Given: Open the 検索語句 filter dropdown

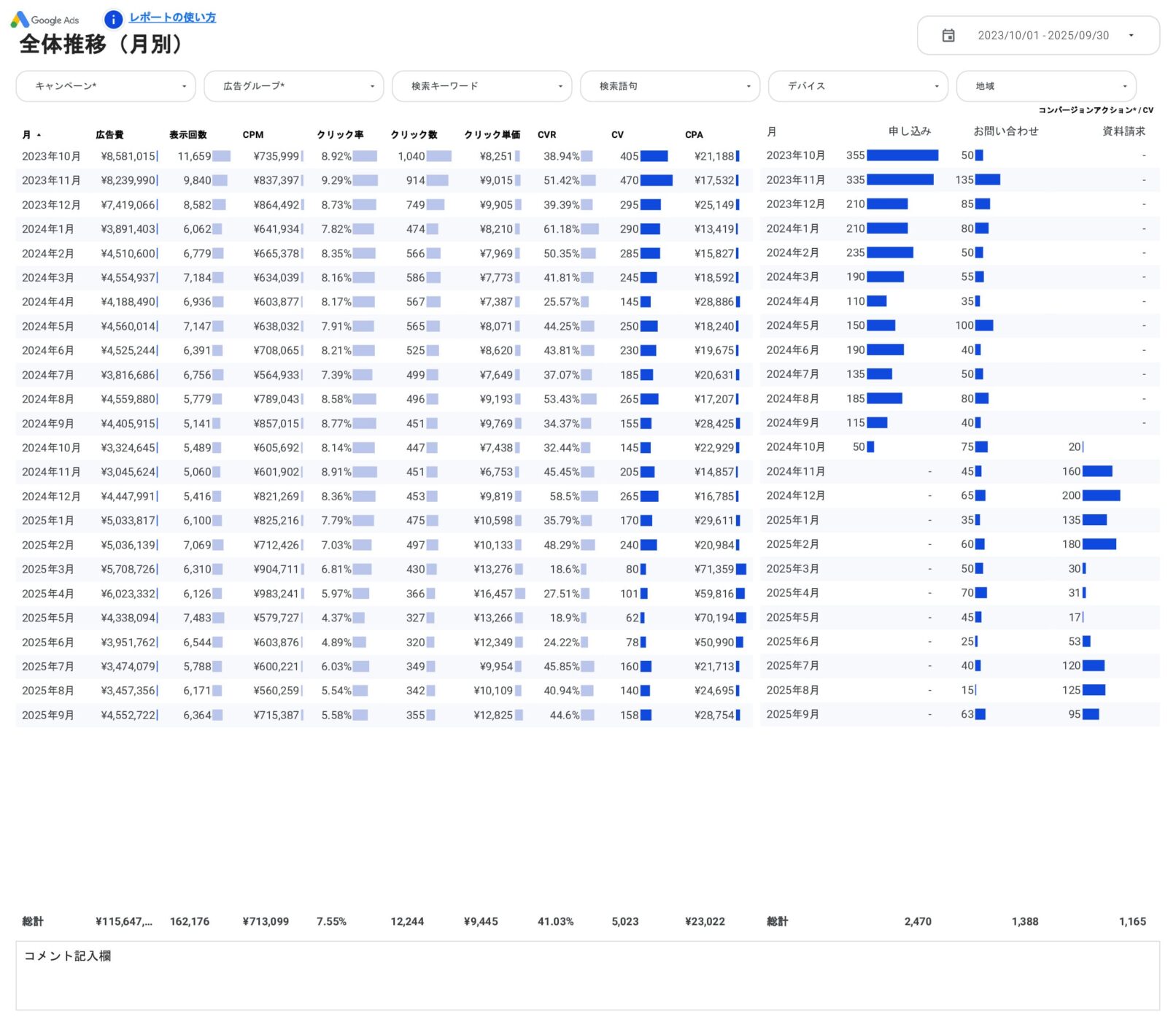Looking at the screenshot, I should click(670, 85).
